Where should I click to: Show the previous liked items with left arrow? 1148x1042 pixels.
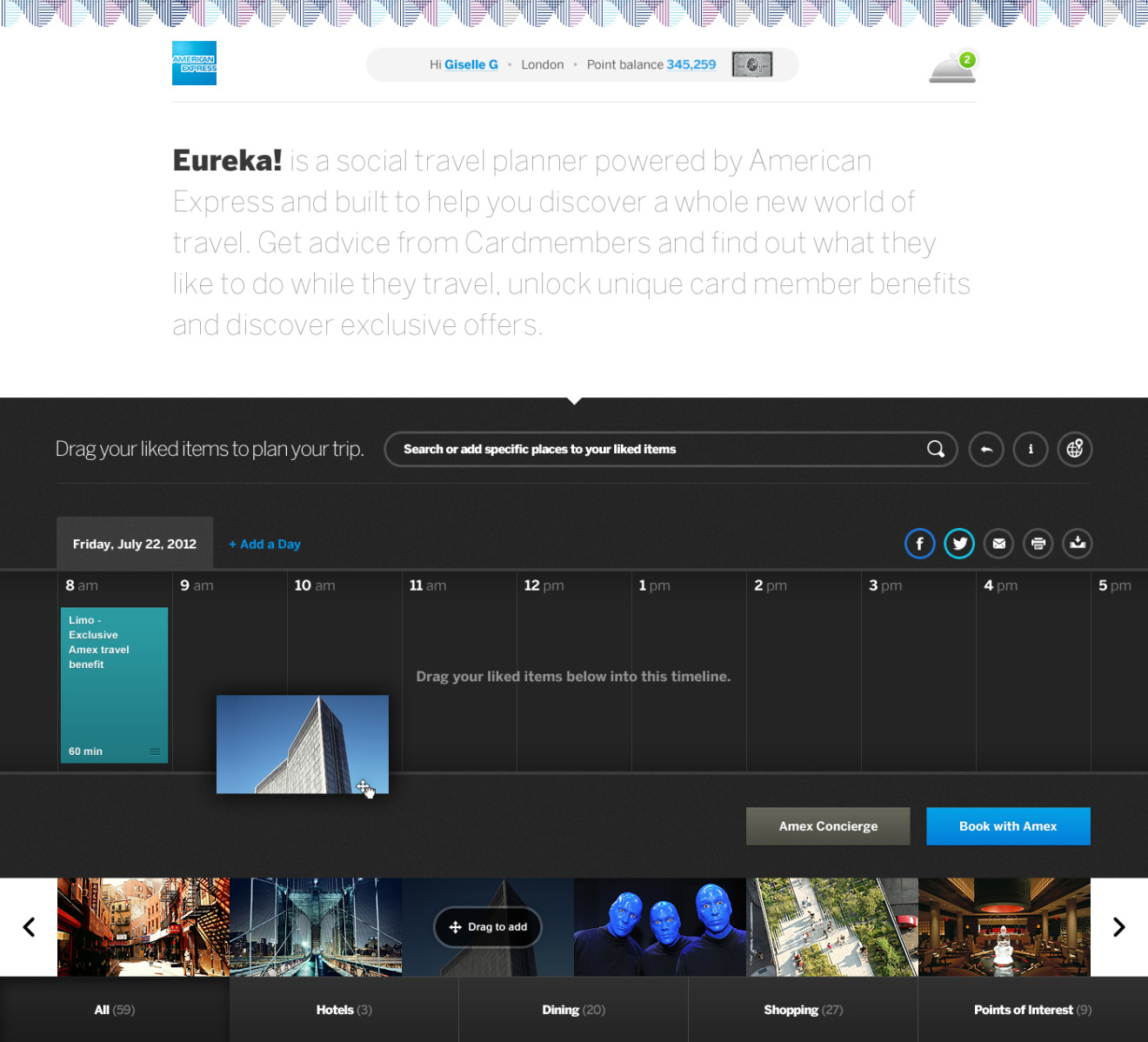[29, 927]
